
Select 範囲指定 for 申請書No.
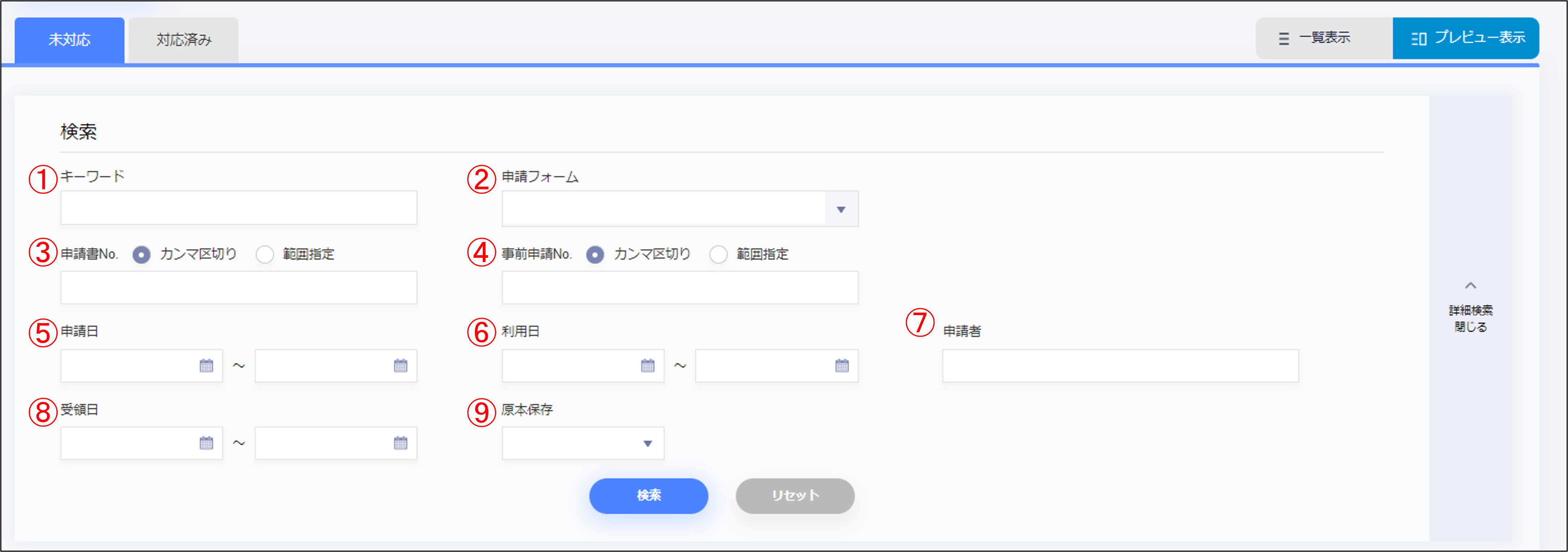click(x=265, y=255)
